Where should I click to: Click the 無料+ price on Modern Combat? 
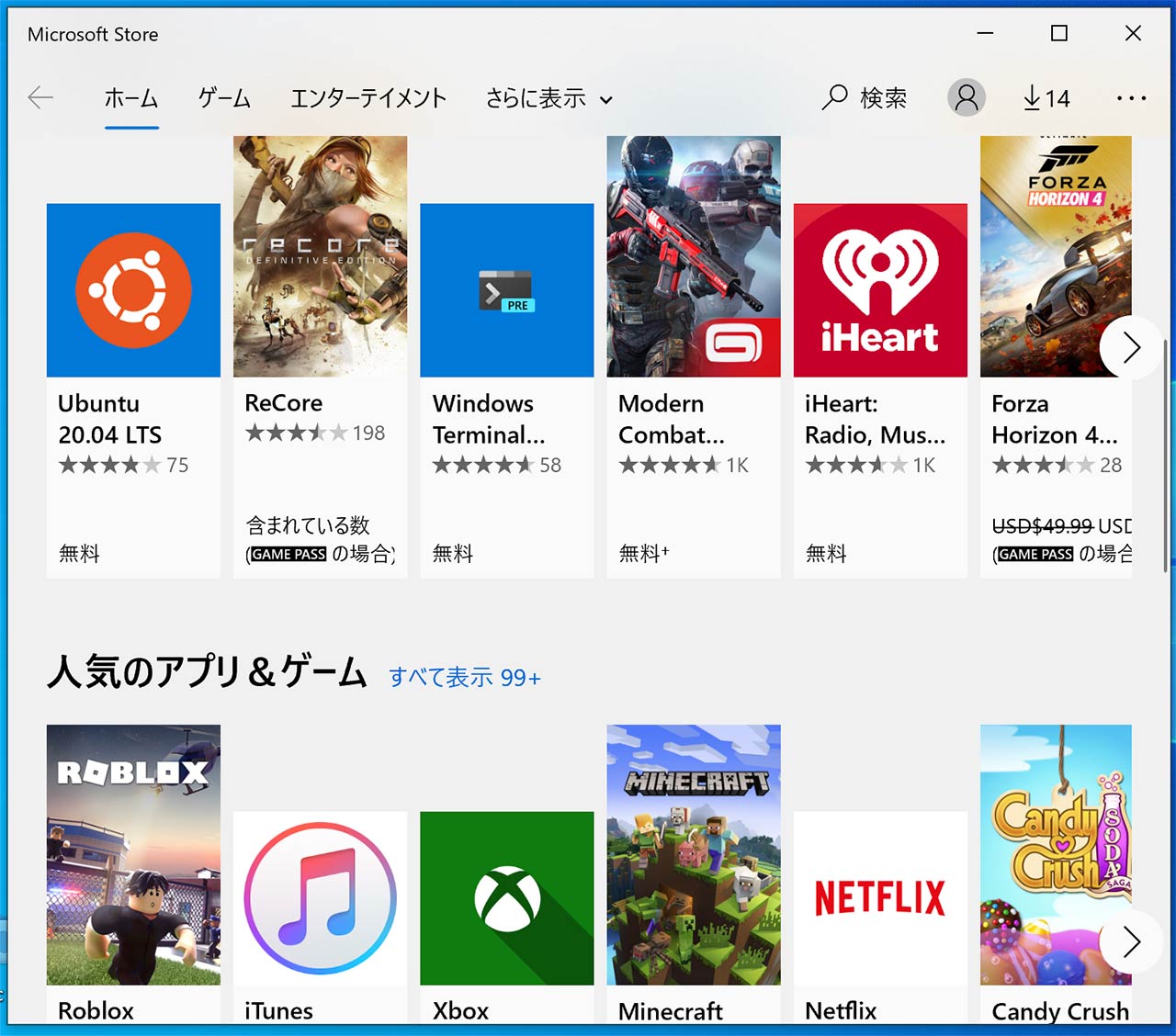pos(644,553)
